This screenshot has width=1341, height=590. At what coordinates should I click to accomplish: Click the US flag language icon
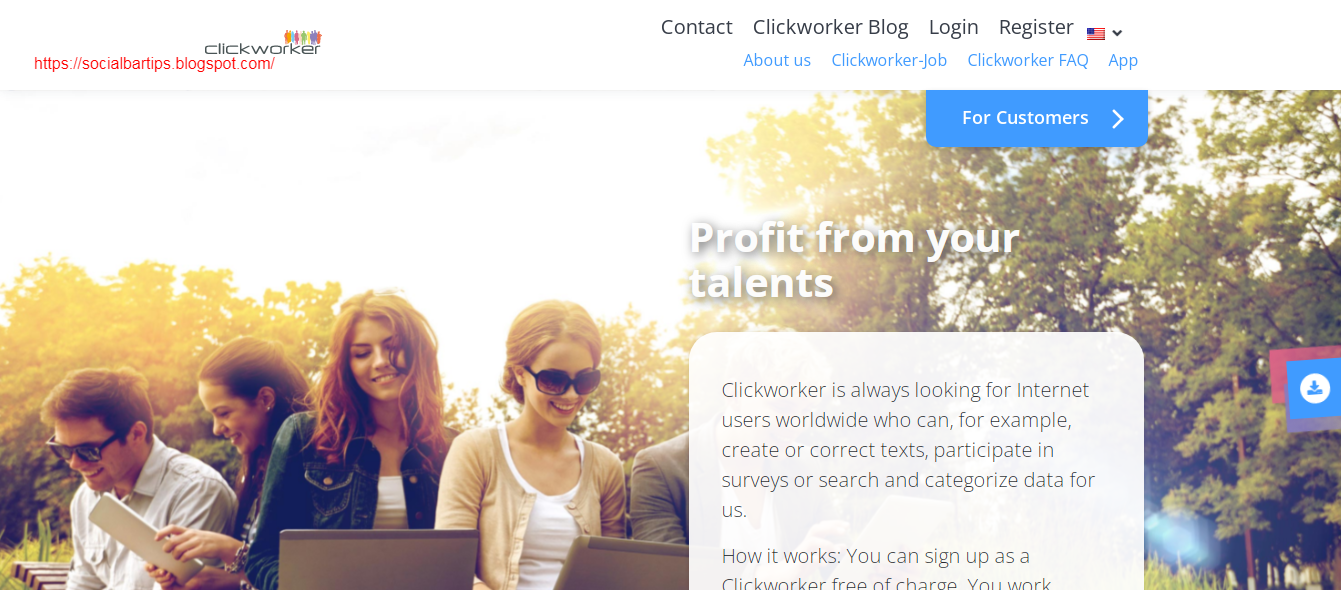[1096, 33]
